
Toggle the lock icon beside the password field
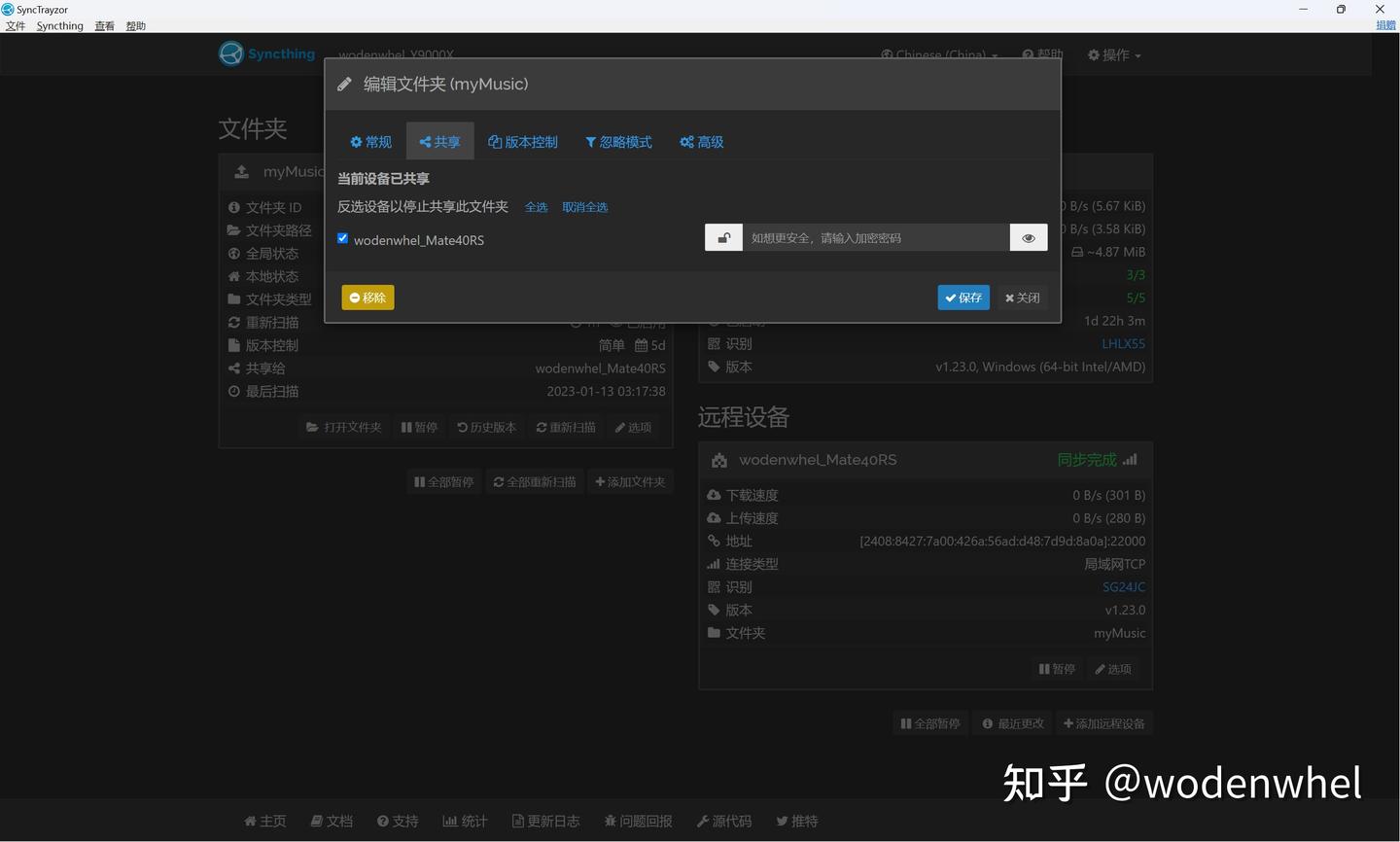click(723, 237)
